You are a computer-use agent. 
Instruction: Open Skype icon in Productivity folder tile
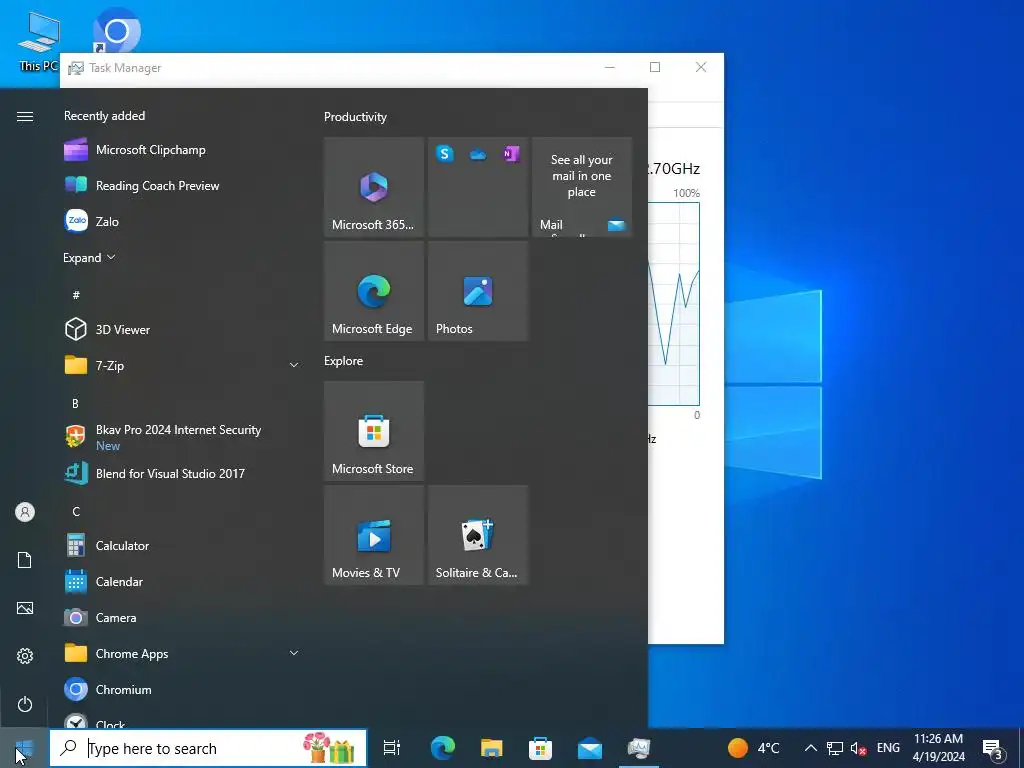pyautogui.click(x=445, y=154)
